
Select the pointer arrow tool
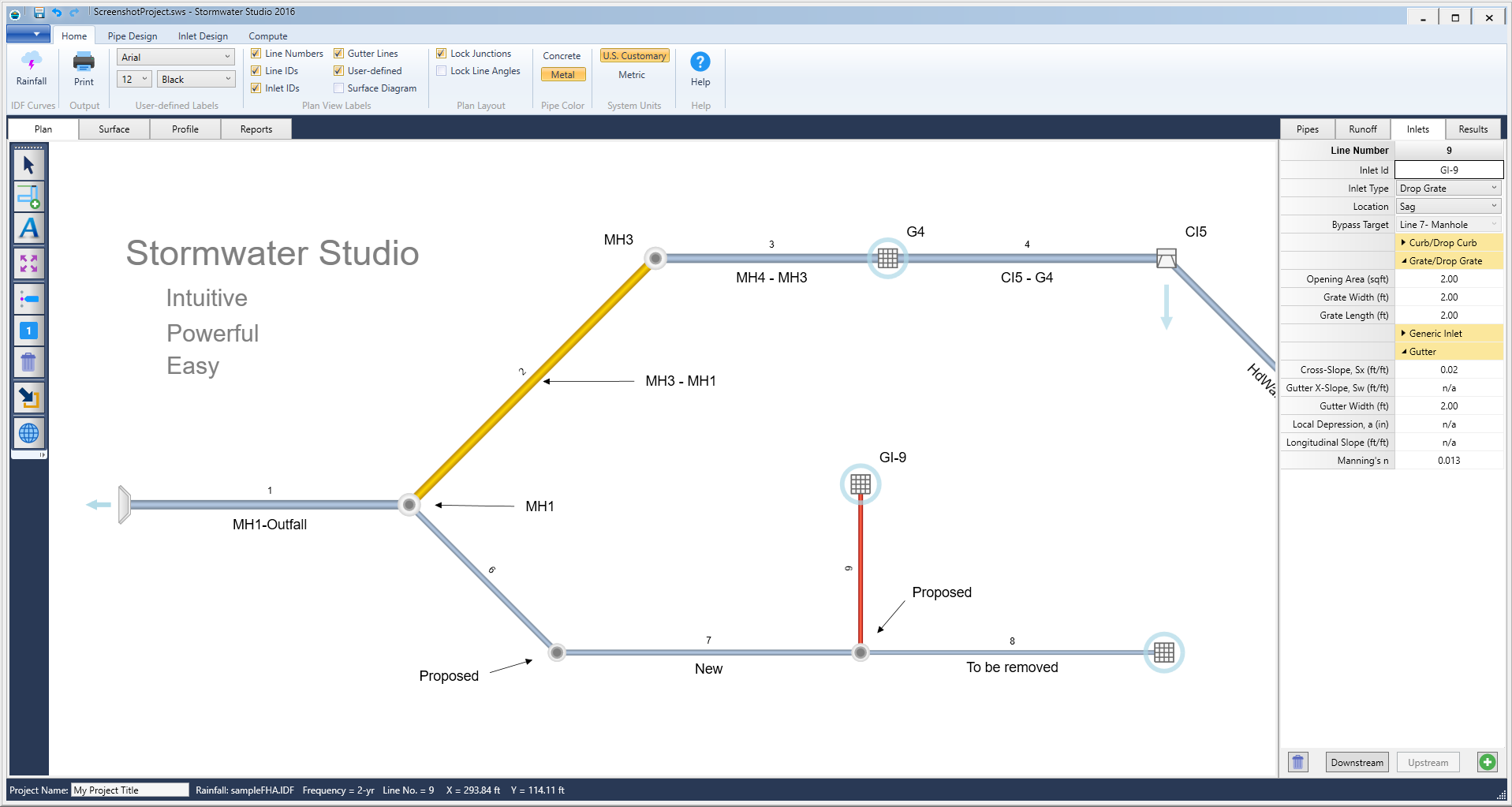click(x=29, y=165)
